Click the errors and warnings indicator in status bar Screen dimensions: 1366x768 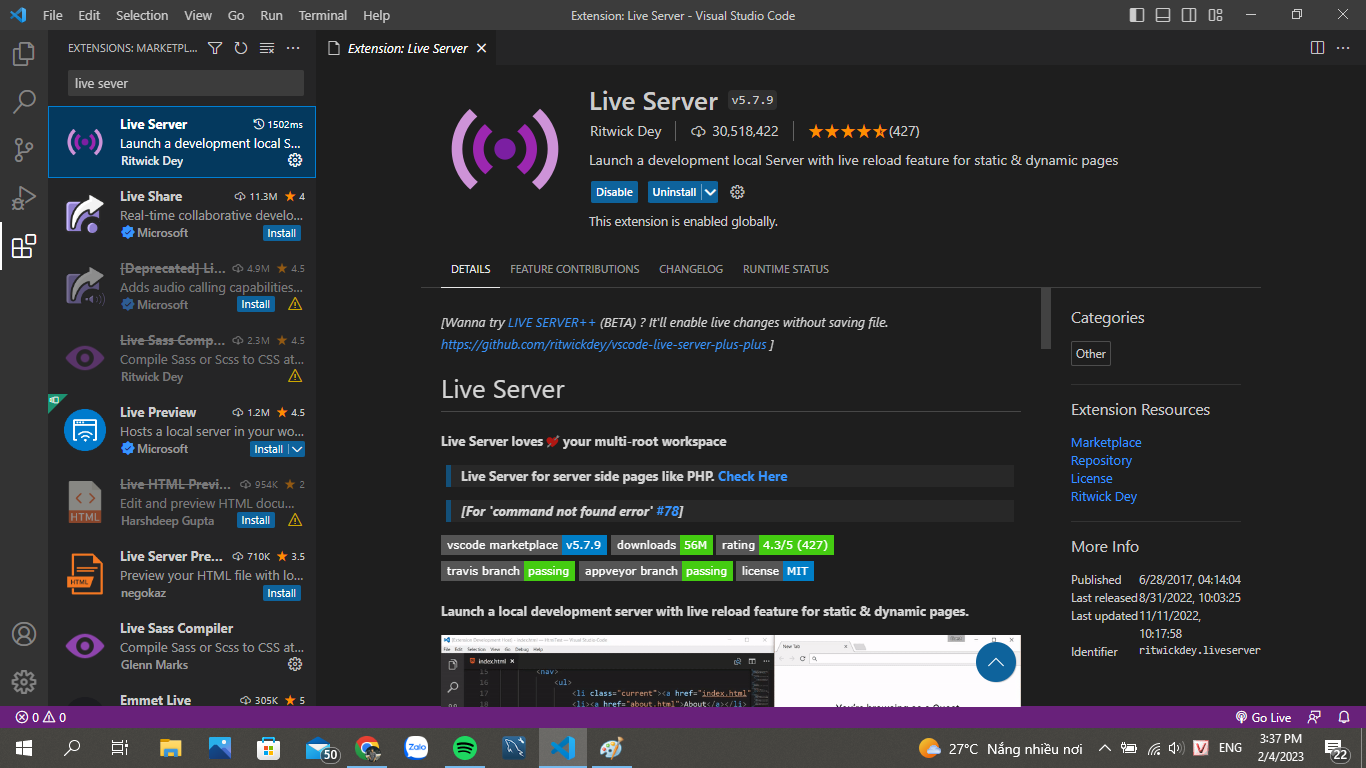tap(41, 717)
